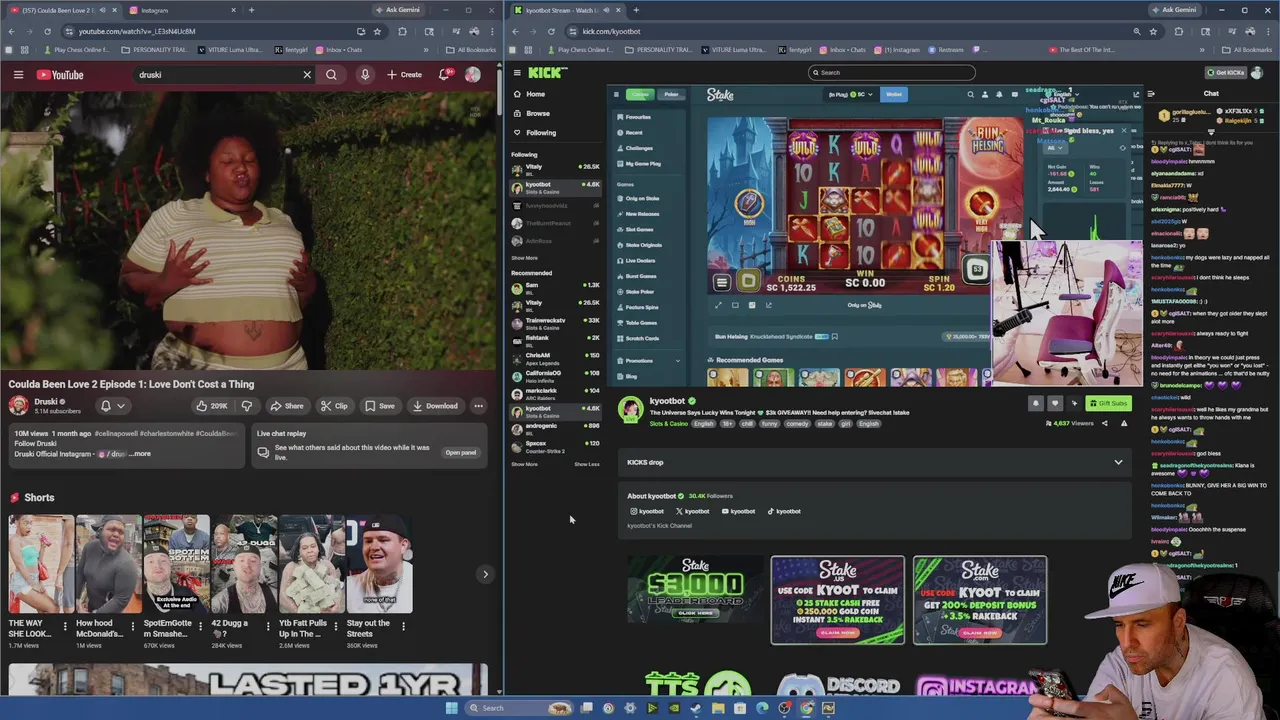Click Show More under Following list
Viewport: 1280px width, 720px height.
524,258
